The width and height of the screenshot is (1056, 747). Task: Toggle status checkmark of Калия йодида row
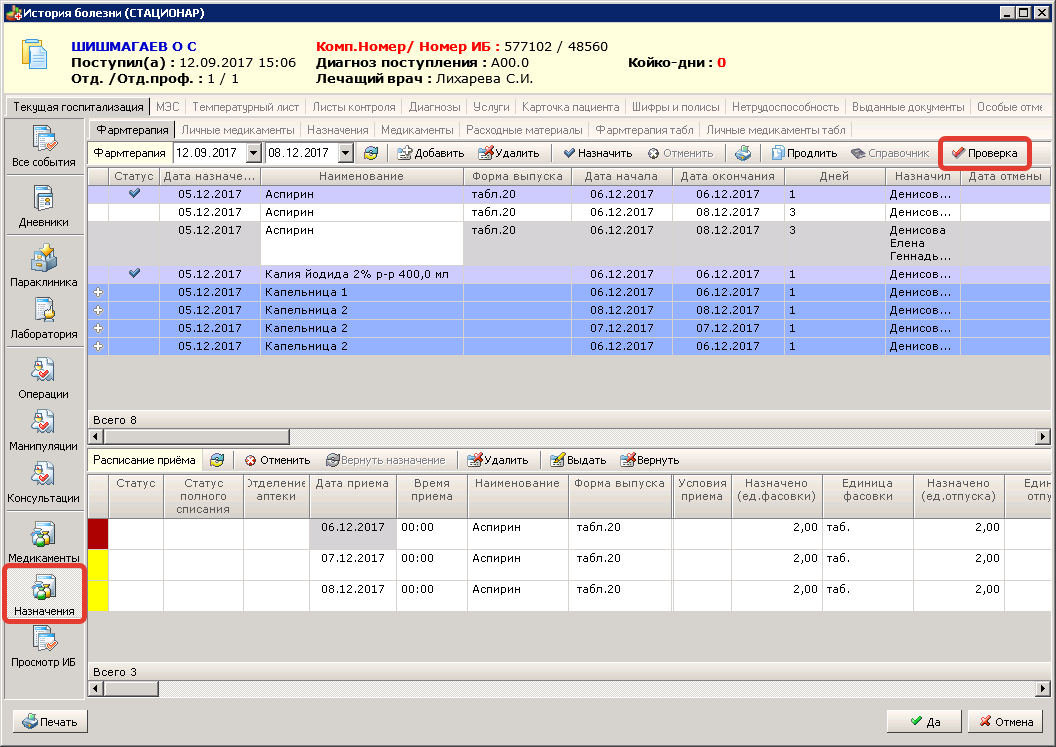(135, 273)
